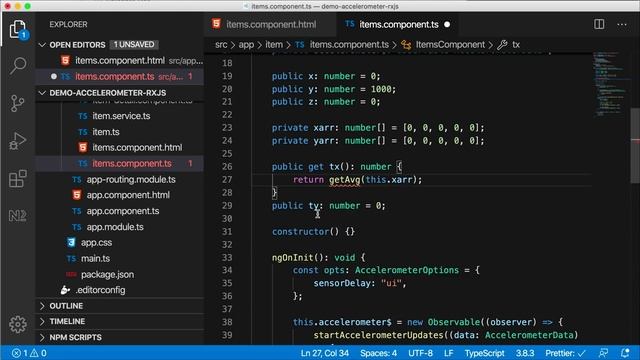Screen dimensions: 640x360
Task: Click the Prettier status item
Action: (565, 353)
